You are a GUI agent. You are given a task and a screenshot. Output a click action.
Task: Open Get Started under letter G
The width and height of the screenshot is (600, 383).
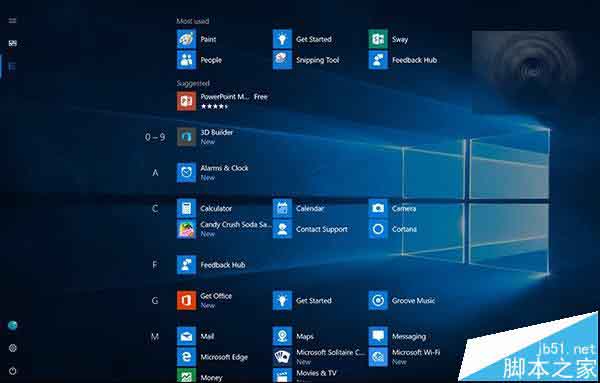[282, 300]
